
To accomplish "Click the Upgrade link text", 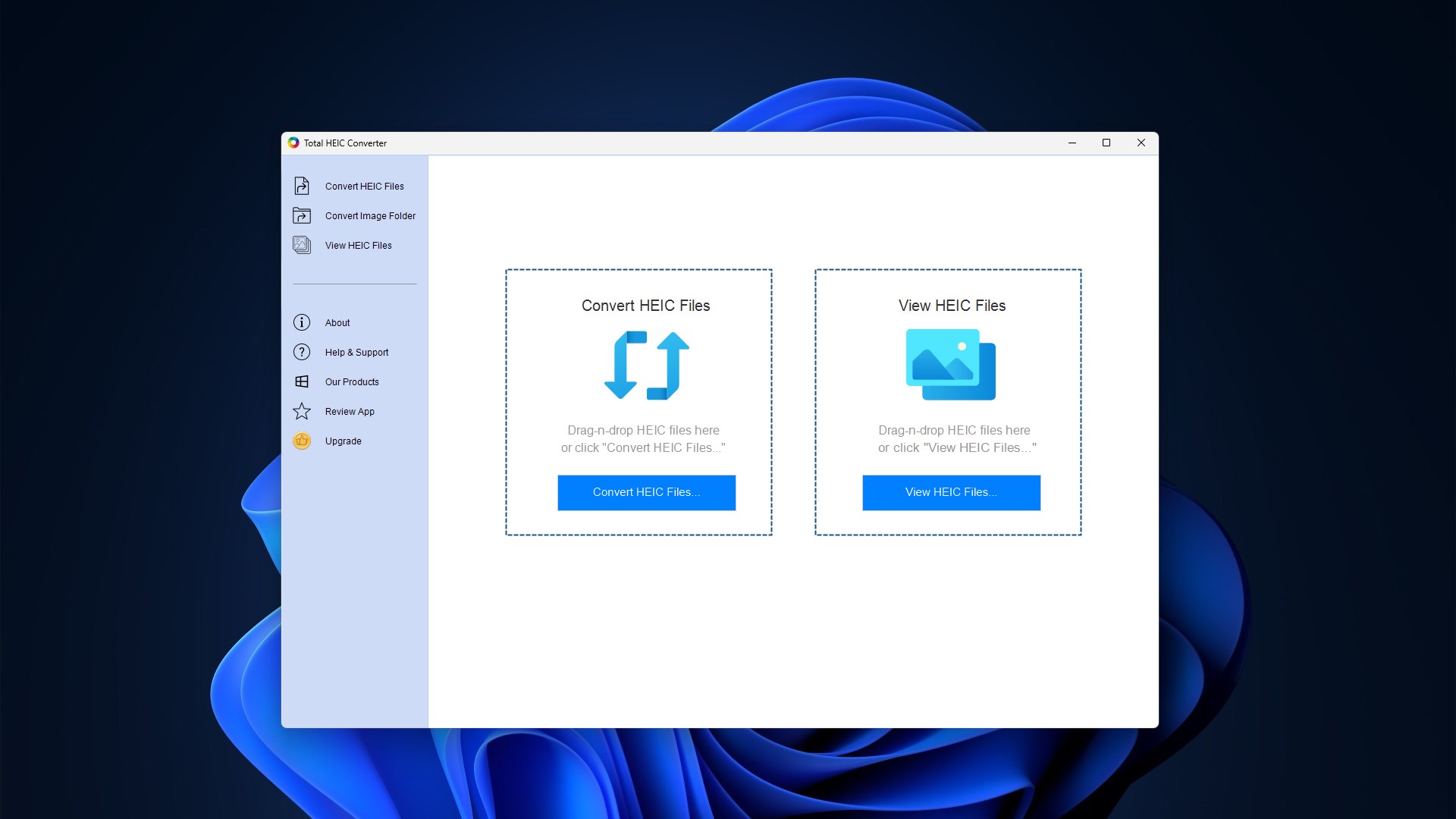I will pos(343,441).
